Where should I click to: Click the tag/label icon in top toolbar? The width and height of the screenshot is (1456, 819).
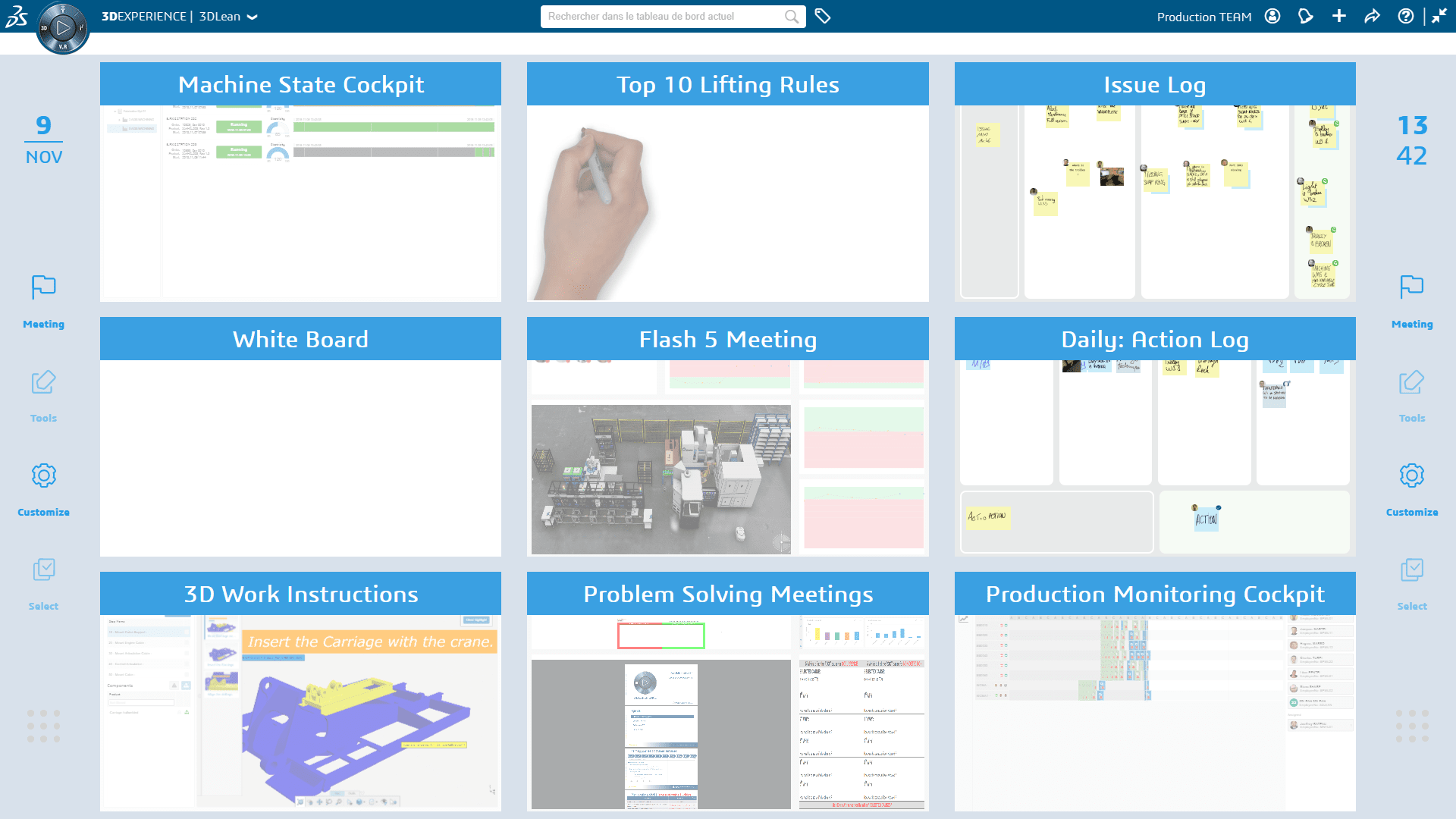(822, 16)
